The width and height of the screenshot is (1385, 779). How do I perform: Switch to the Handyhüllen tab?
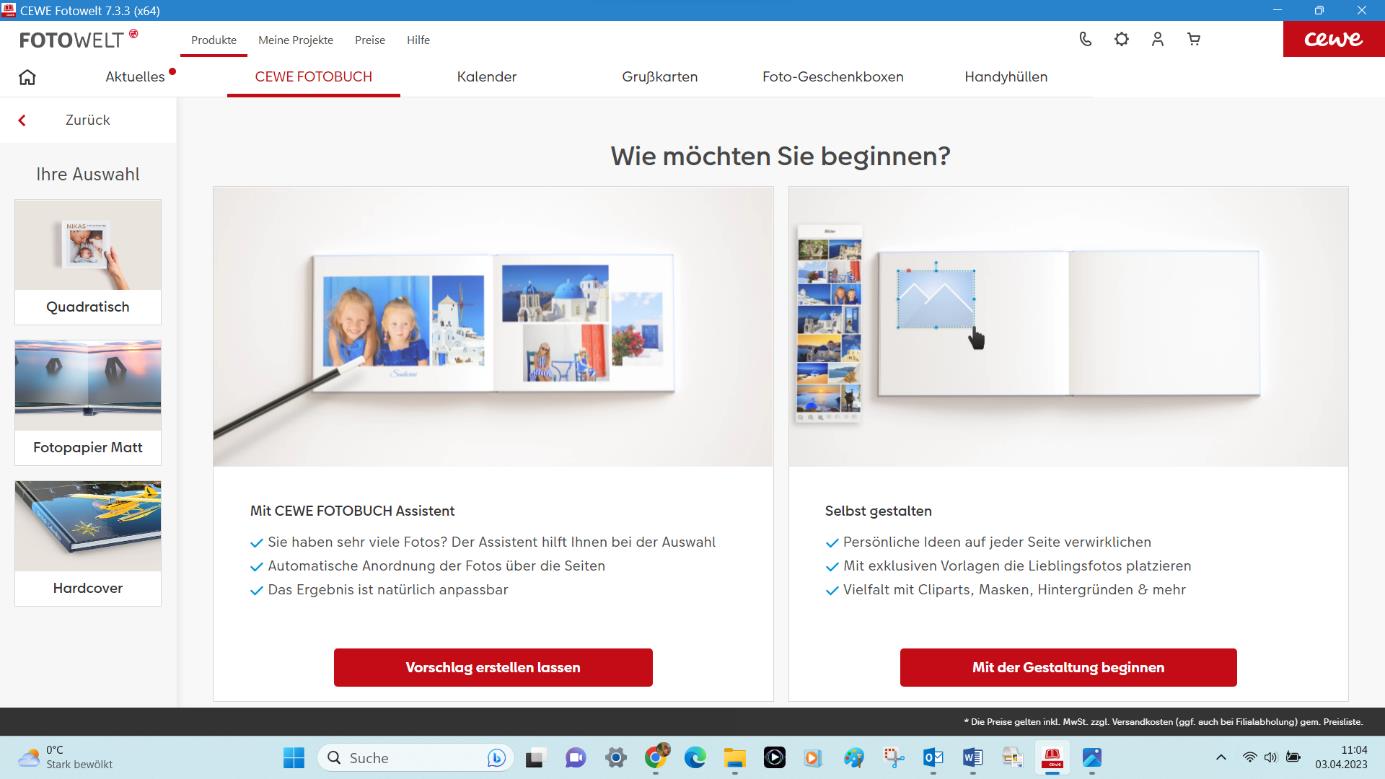(x=1006, y=77)
